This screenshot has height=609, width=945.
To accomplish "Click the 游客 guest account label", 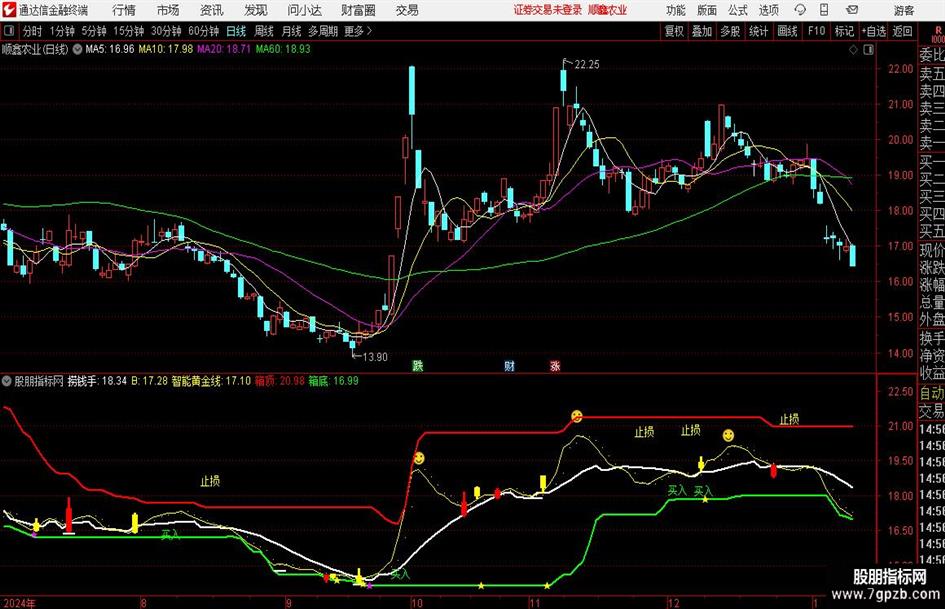I will coord(904,10).
